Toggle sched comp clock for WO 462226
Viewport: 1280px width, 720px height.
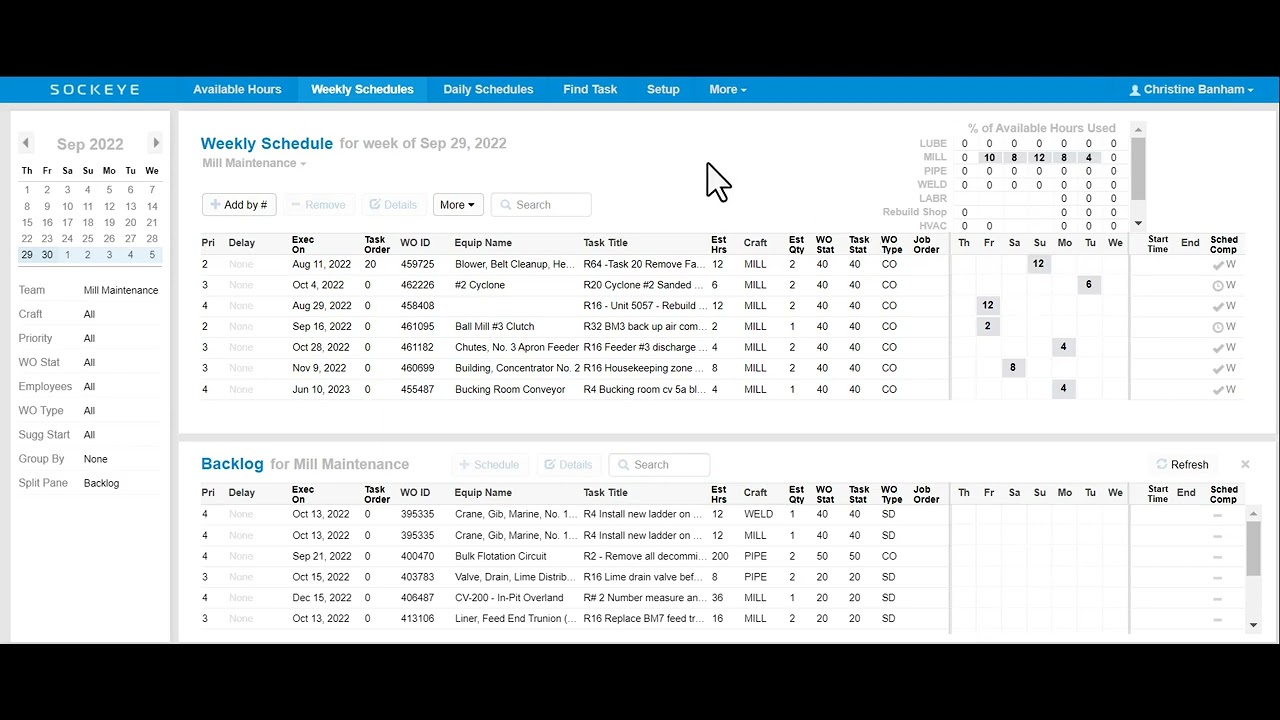pyautogui.click(x=1218, y=285)
